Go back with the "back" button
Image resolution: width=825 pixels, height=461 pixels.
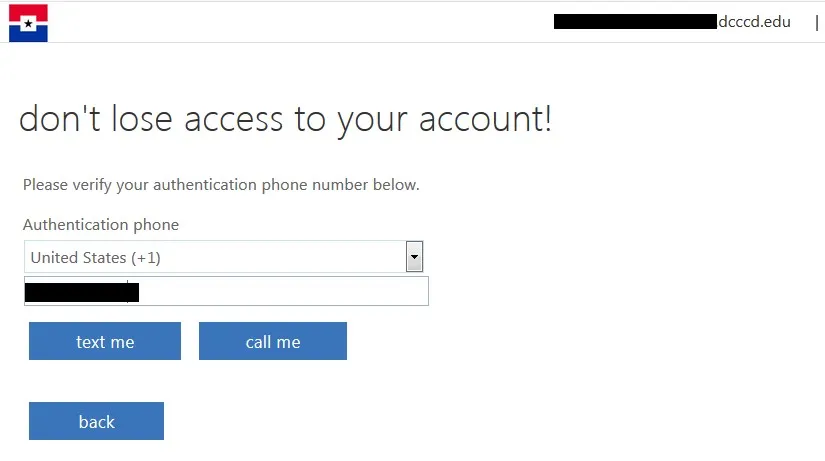(x=96, y=421)
